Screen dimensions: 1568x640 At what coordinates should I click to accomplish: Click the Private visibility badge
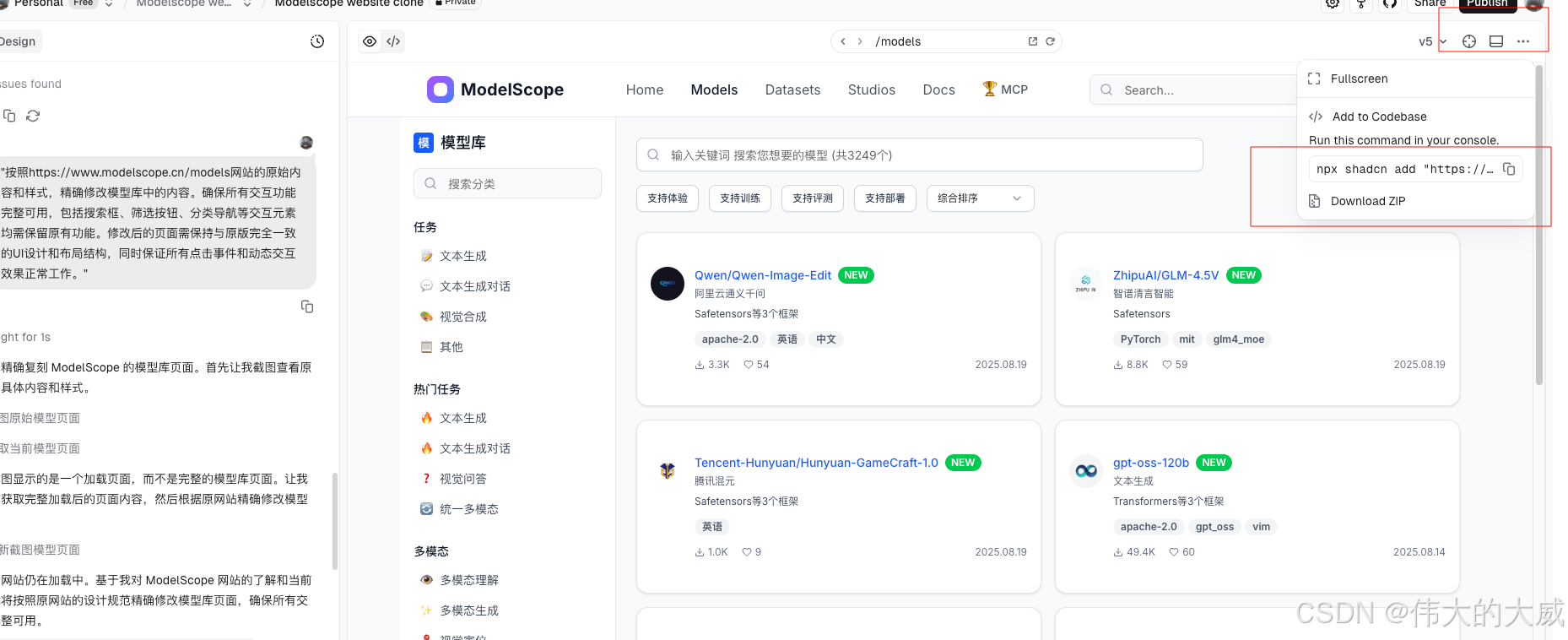coord(456,3)
